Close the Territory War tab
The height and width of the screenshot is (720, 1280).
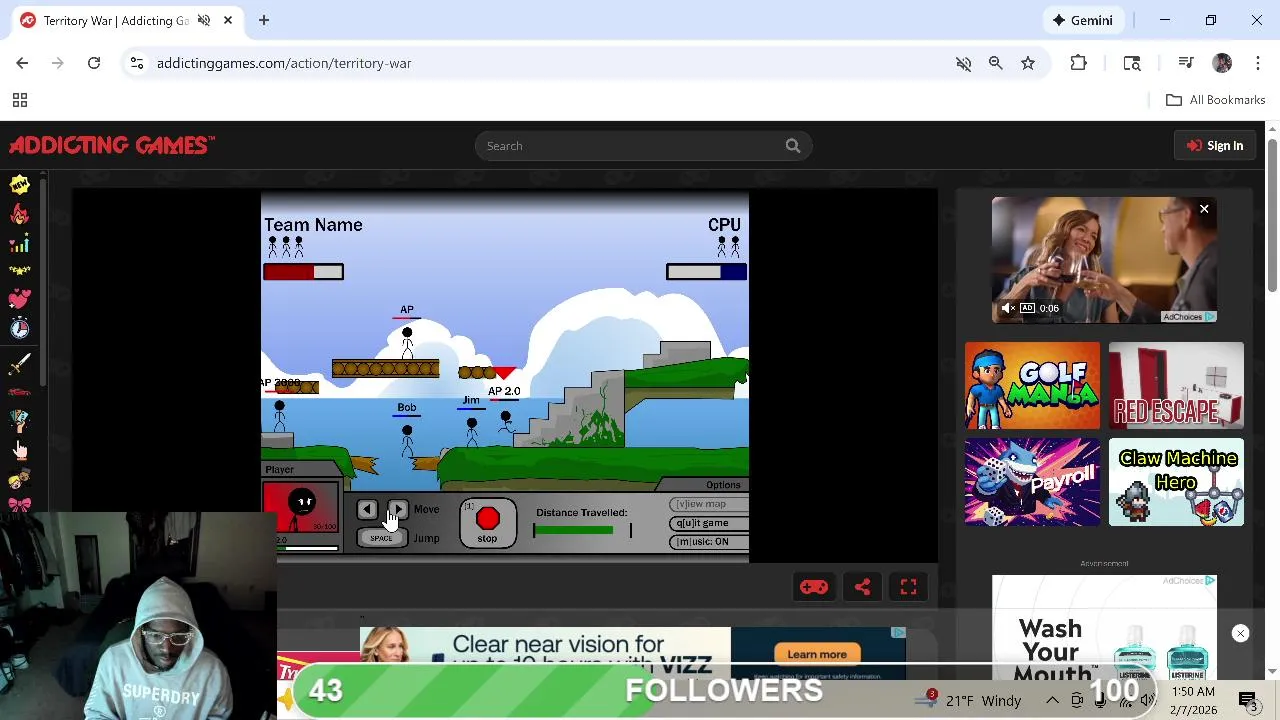228,20
